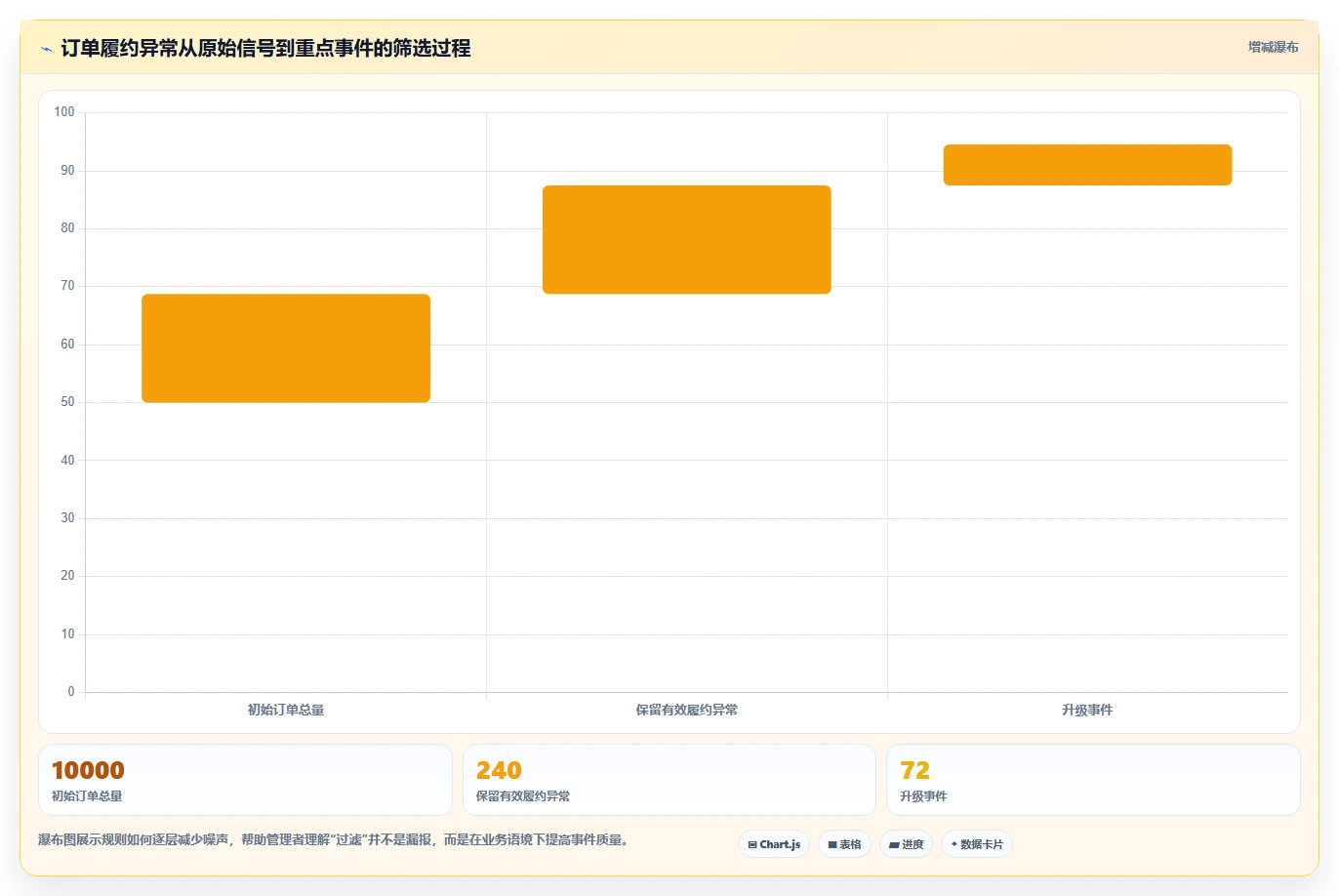Click the orange bar for 保留有效履约异常
The width and height of the screenshot is (1339, 896).
687,239
